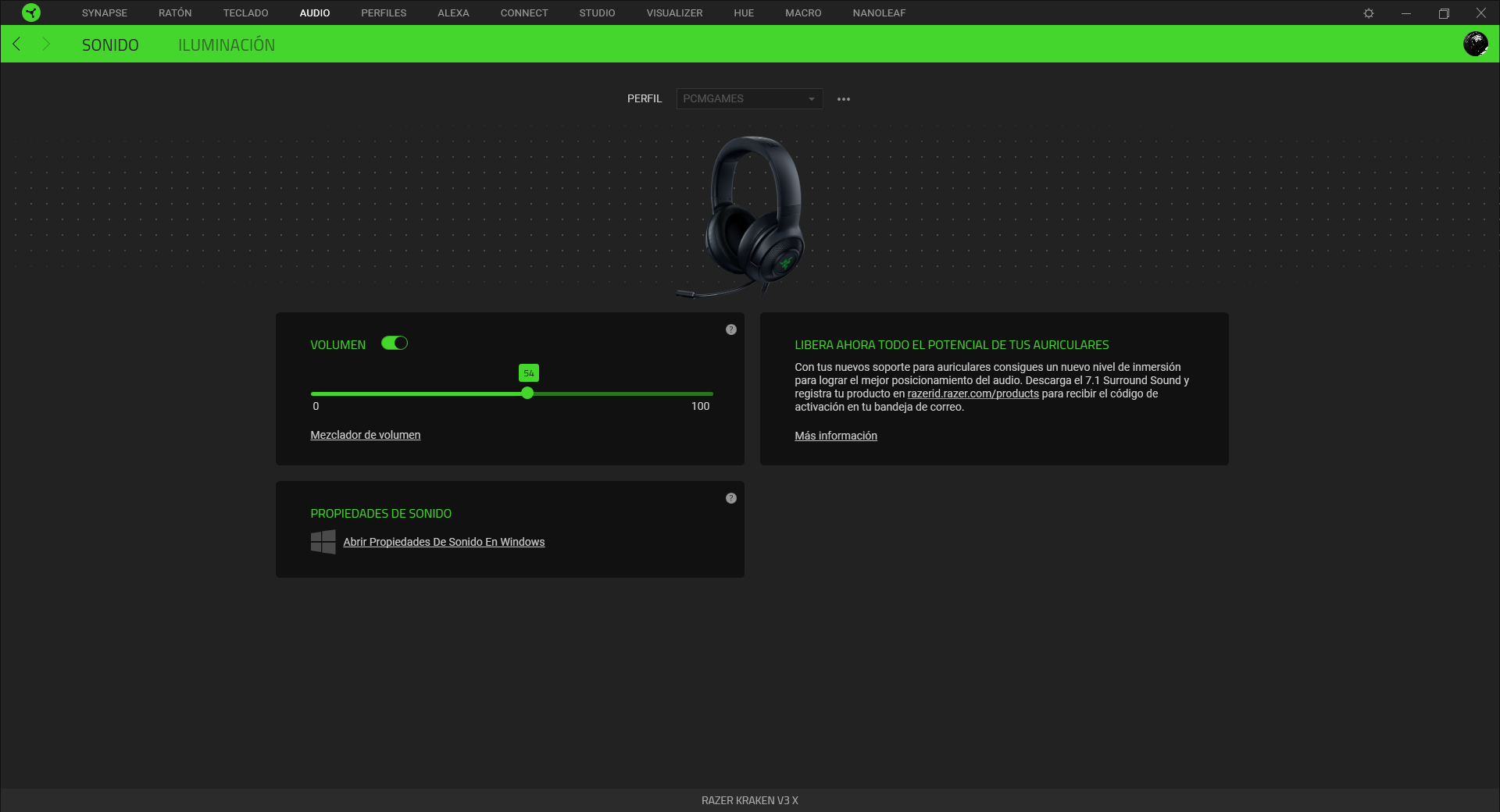The width and height of the screenshot is (1500, 812).
Task: Click the Razer logo icon
Action: click(31, 12)
